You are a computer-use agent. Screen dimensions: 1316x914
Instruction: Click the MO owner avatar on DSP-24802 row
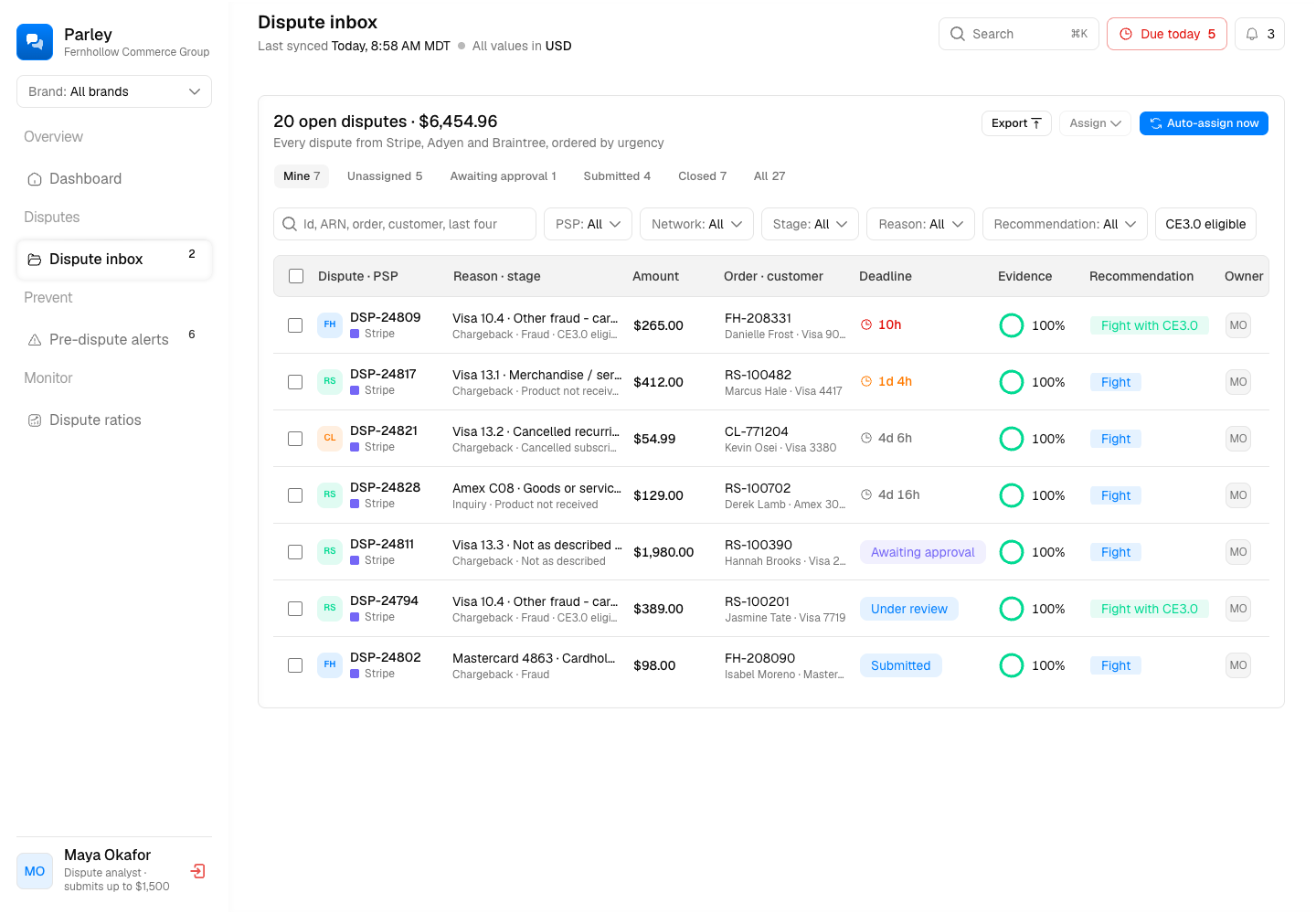click(x=1238, y=665)
